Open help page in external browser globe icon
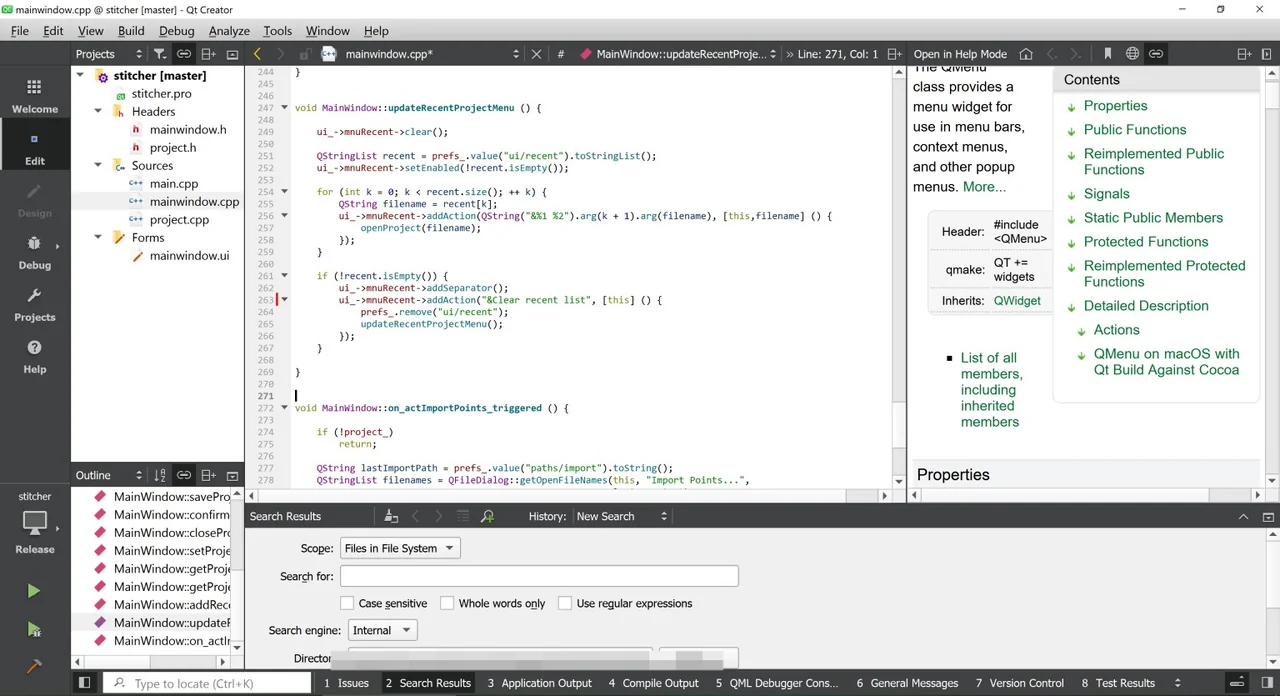Screen dimensions: 1280x696 1132,54
